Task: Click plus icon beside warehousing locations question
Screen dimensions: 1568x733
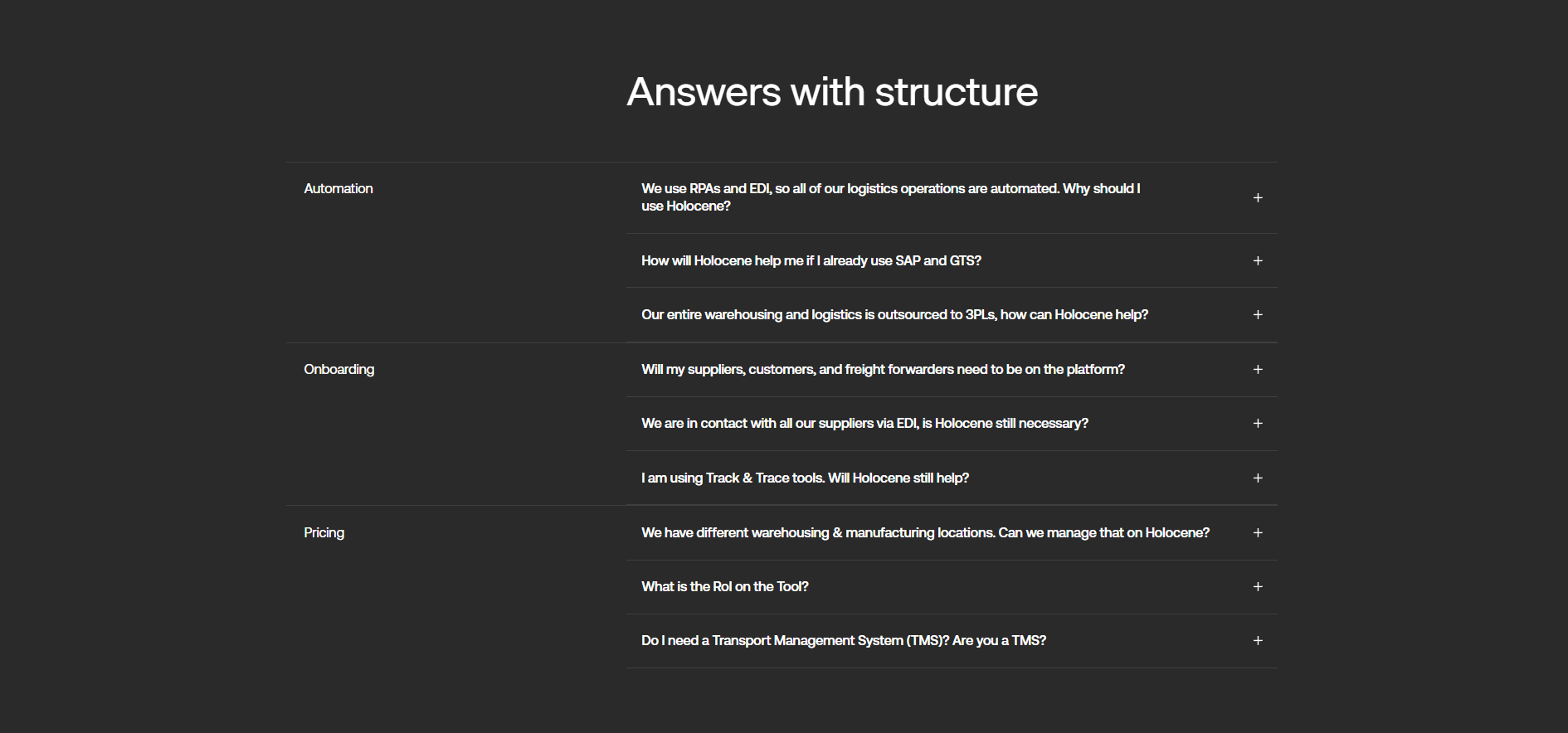Action: (1258, 532)
